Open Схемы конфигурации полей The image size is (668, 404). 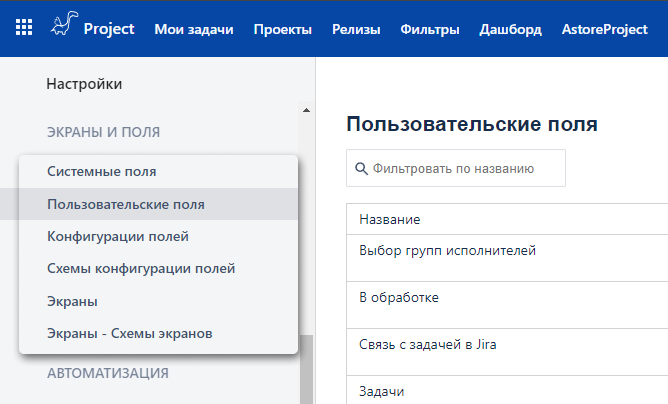[158, 268]
